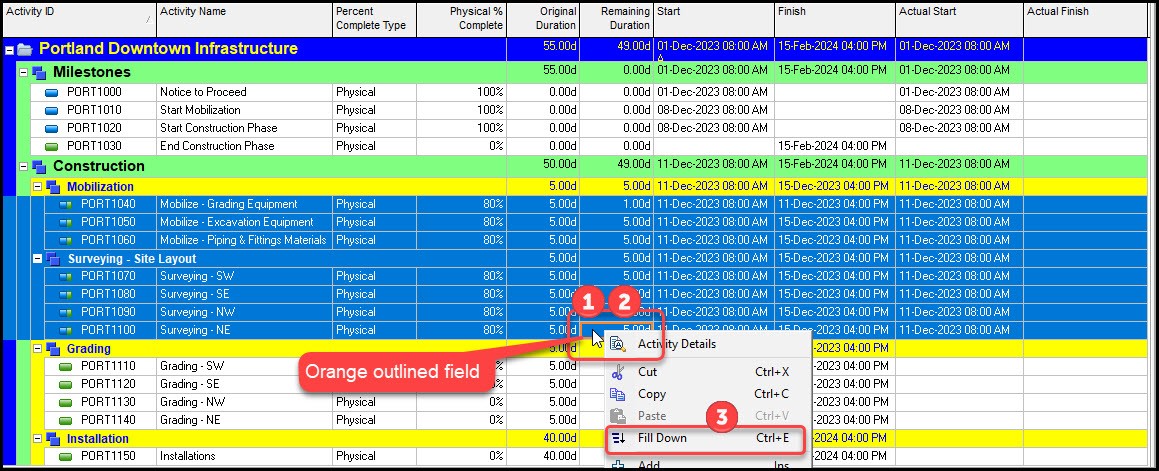Select Copy from the context menu

pyautogui.click(x=652, y=394)
